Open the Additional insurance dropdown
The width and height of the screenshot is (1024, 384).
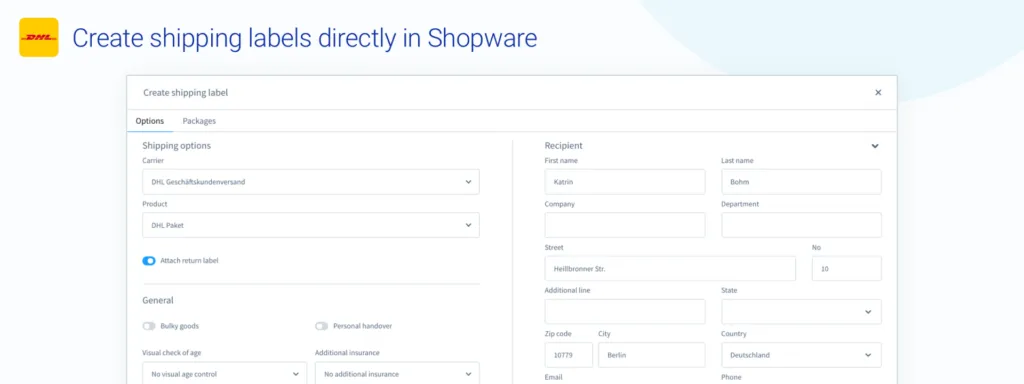click(397, 374)
